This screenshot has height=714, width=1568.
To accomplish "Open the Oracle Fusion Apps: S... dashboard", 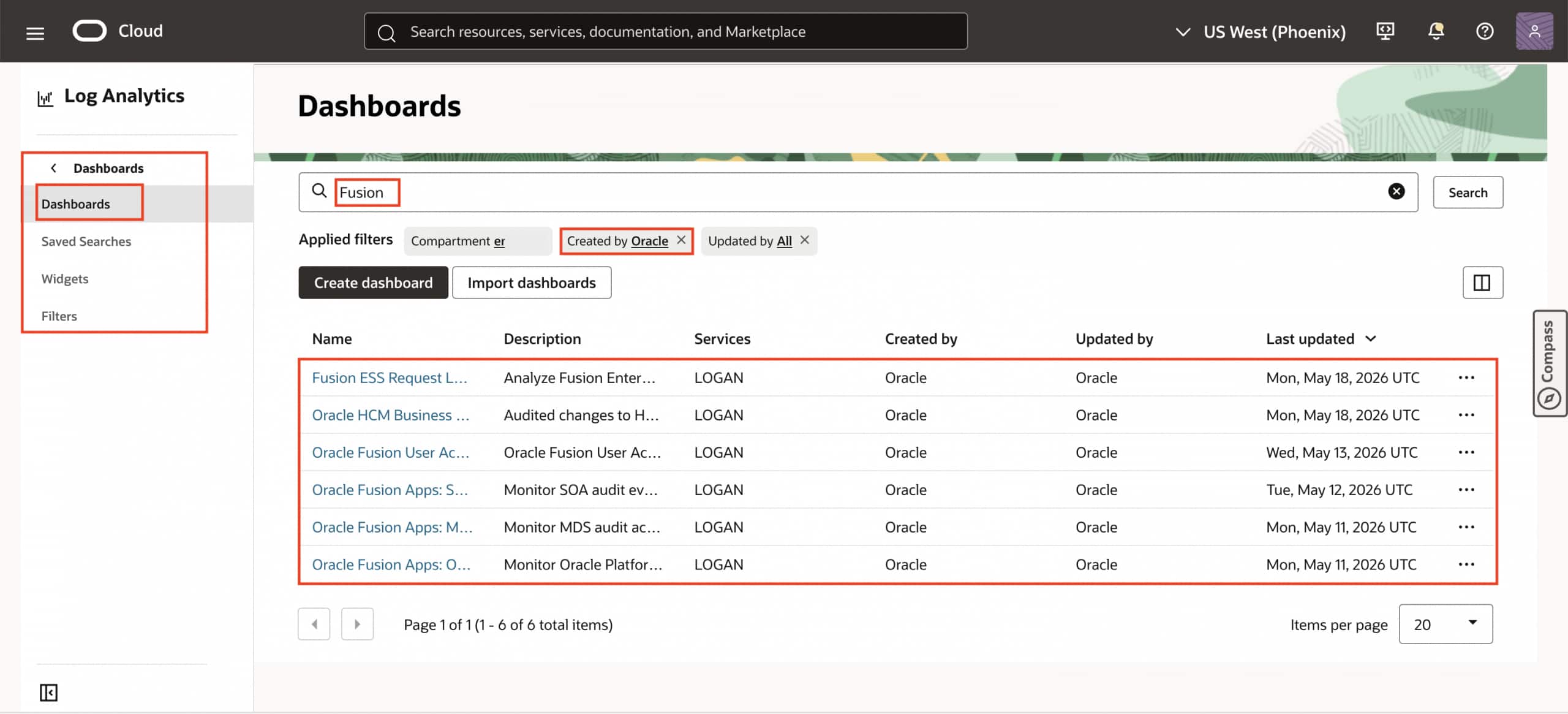I will (x=390, y=490).
